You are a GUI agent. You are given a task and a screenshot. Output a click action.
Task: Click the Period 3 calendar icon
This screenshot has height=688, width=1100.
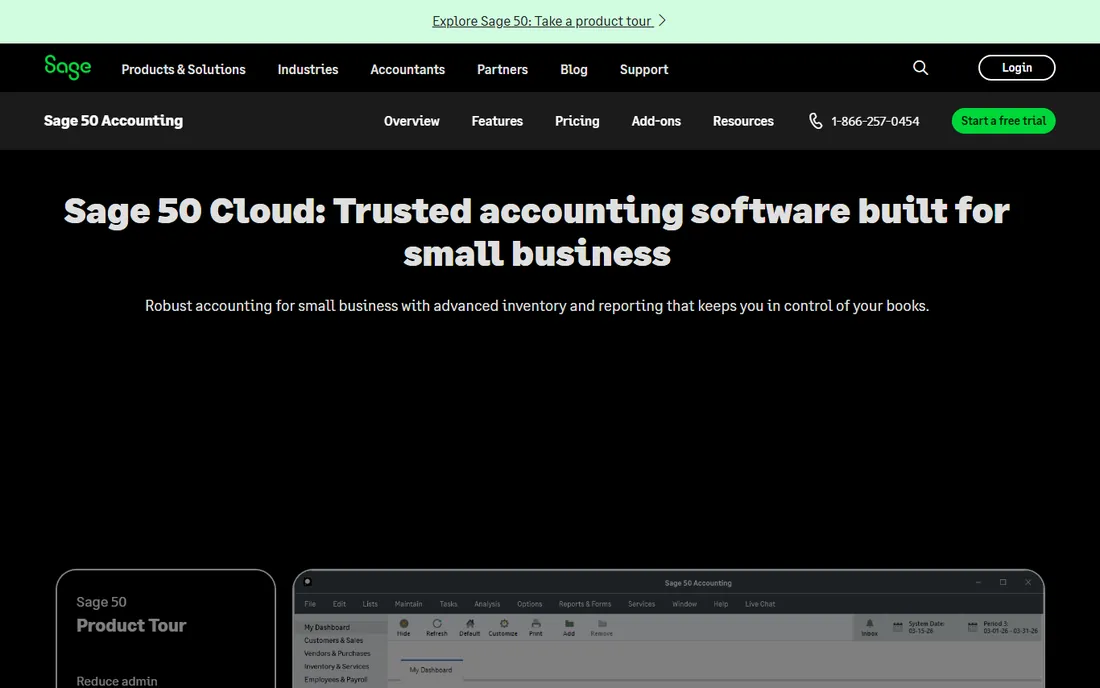pyautogui.click(x=972, y=627)
